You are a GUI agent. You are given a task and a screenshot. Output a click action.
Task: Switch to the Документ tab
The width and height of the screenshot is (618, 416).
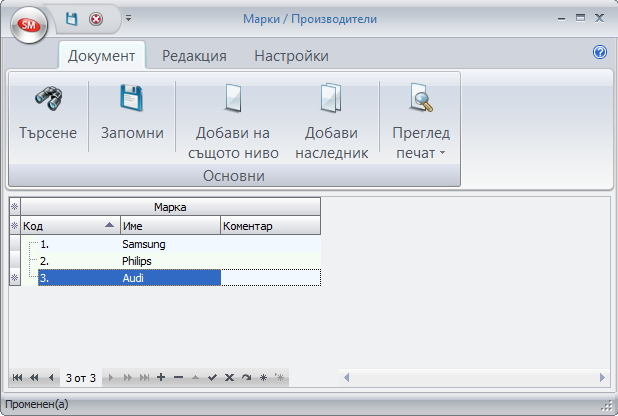tap(101, 56)
